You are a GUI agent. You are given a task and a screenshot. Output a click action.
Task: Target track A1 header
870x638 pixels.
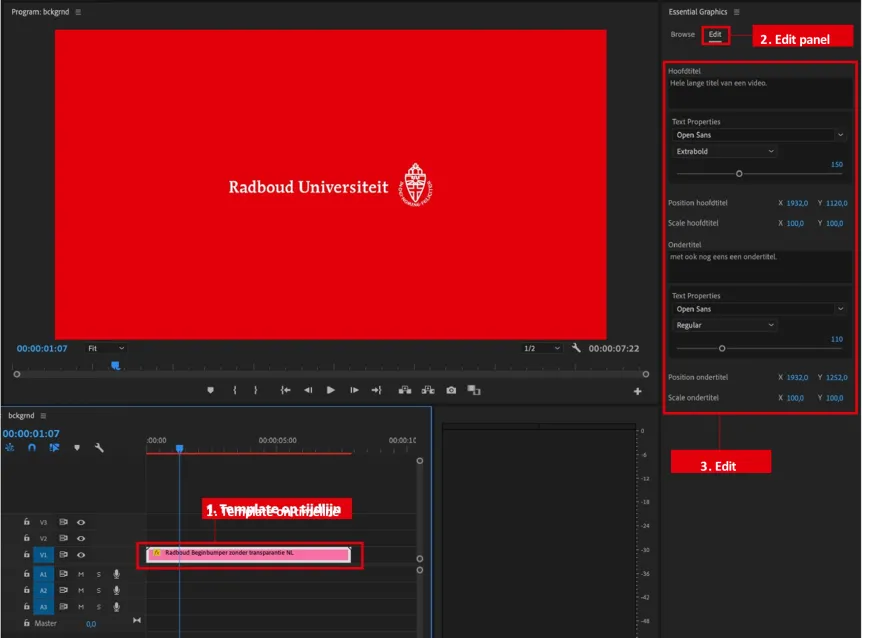tap(43, 574)
